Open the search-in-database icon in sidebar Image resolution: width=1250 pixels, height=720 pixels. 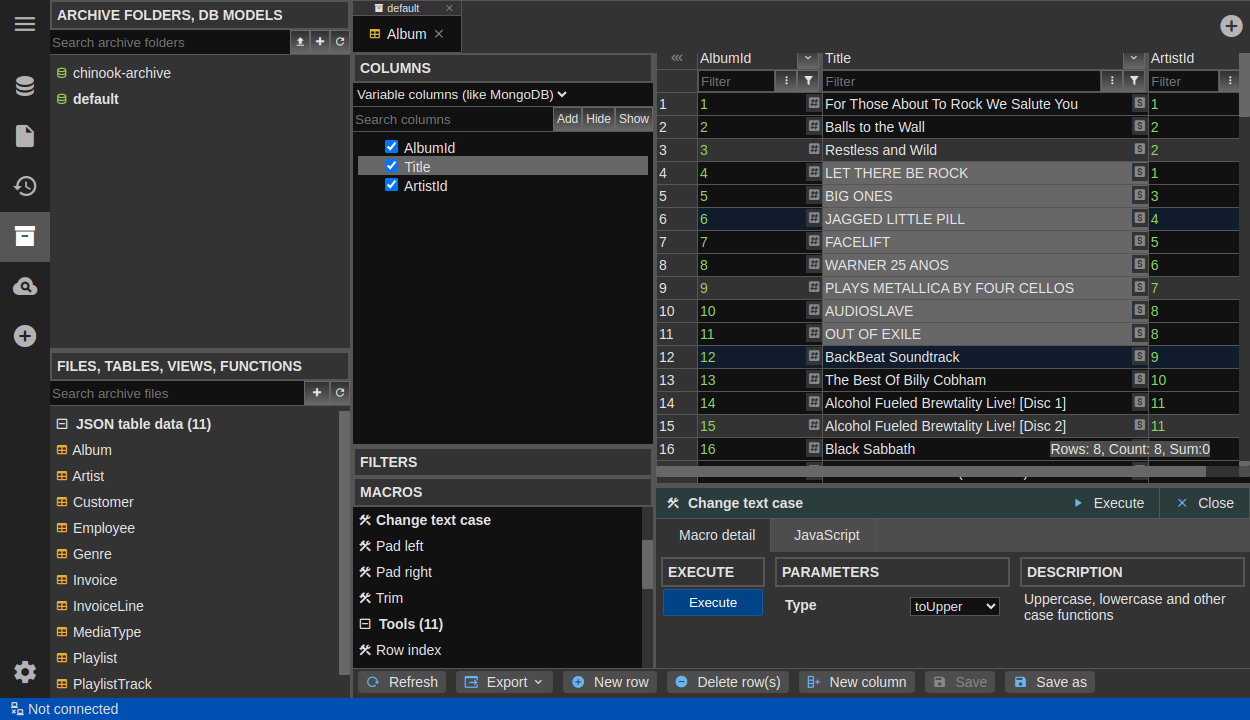click(x=24, y=286)
